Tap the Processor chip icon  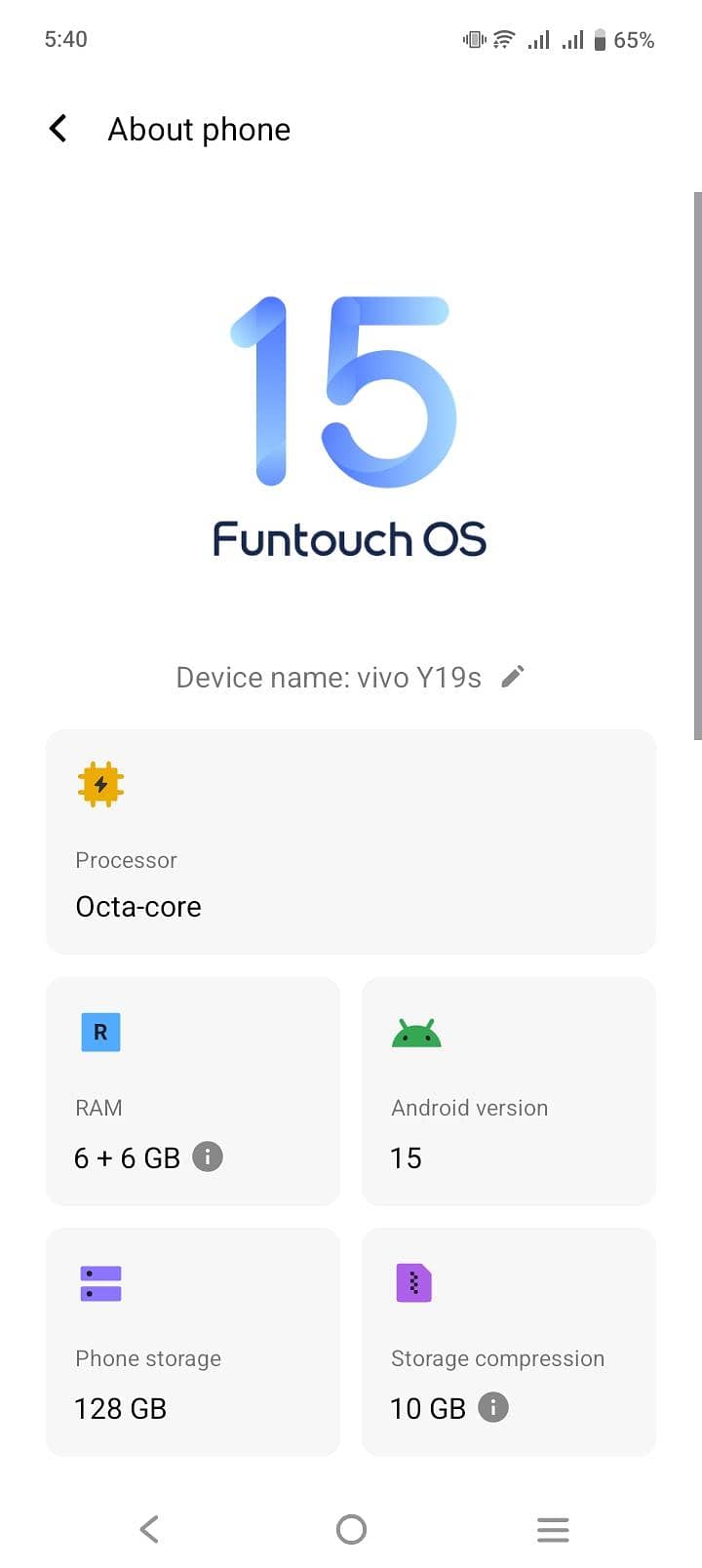[100, 785]
